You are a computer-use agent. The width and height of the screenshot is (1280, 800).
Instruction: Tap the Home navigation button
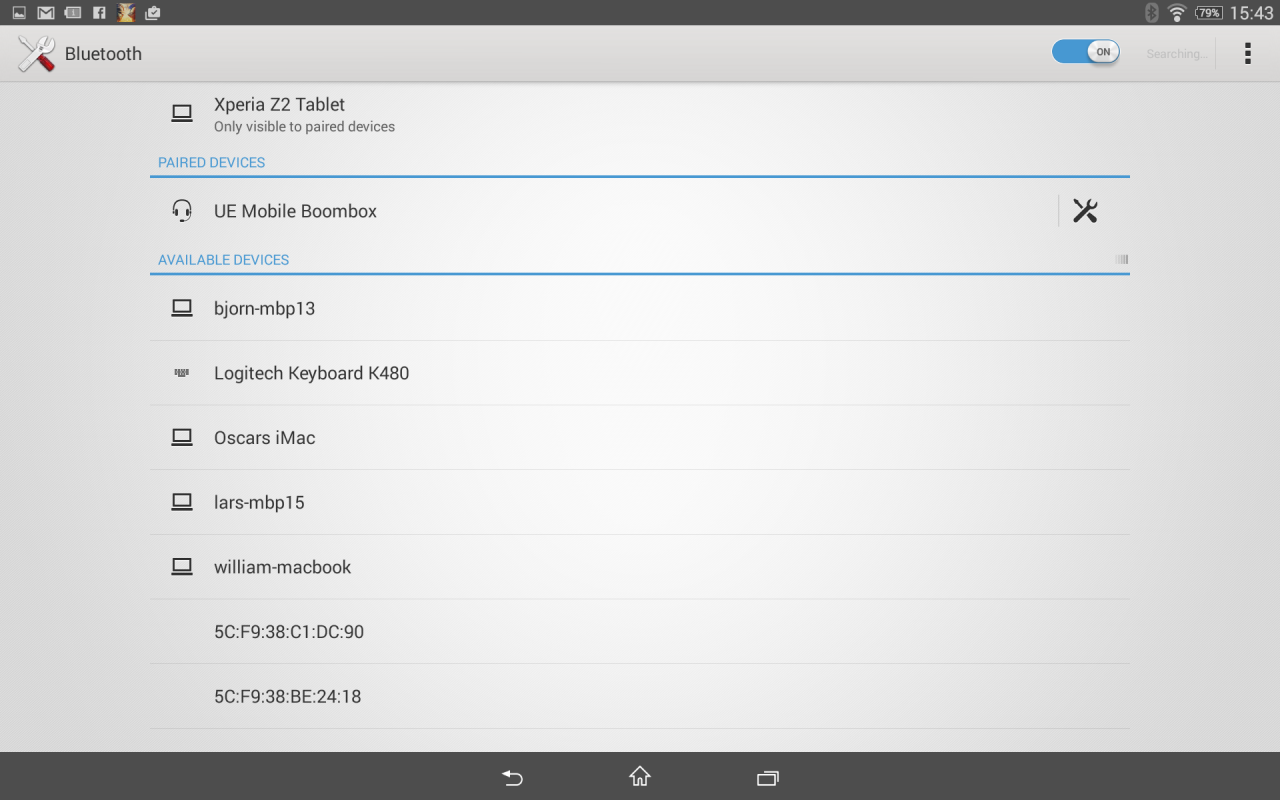click(x=640, y=776)
